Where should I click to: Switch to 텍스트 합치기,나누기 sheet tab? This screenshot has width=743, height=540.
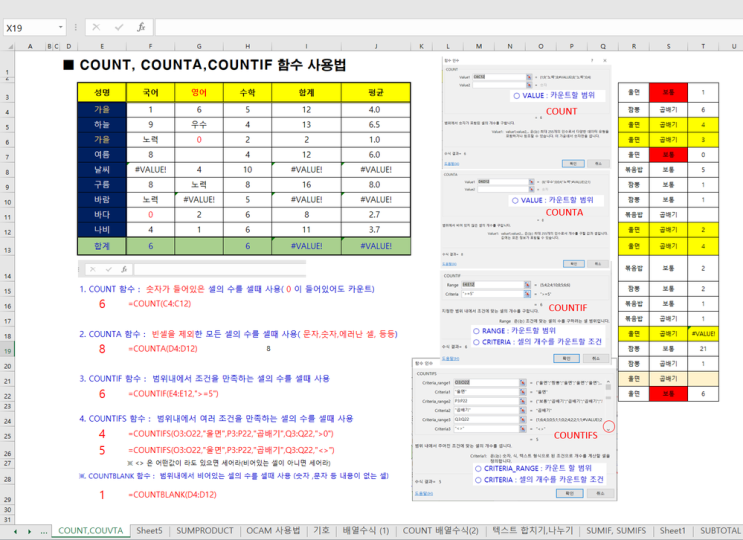coord(533,531)
